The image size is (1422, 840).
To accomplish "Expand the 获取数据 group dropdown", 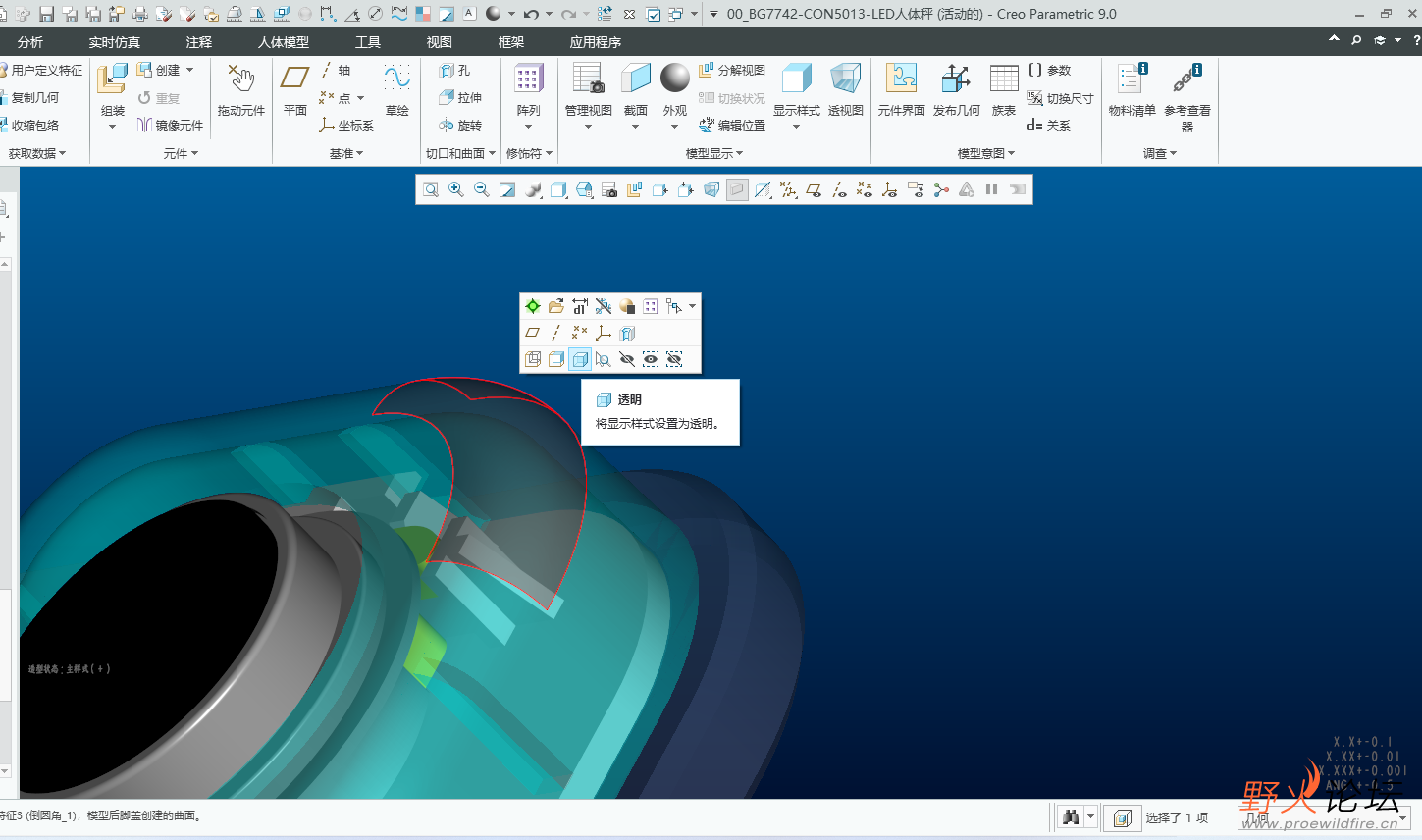I will [37, 153].
